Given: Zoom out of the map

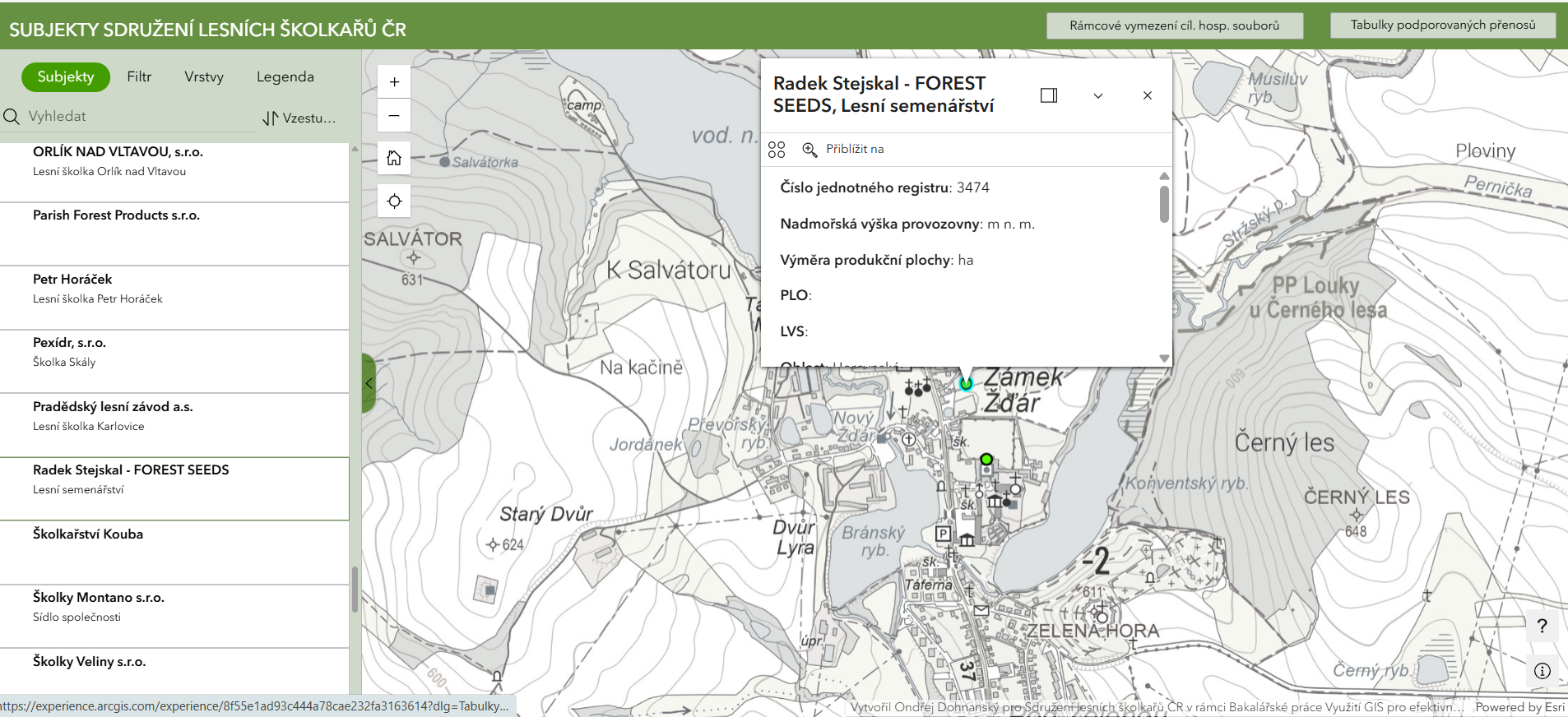Looking at the screenshot, I should [394, 116].
